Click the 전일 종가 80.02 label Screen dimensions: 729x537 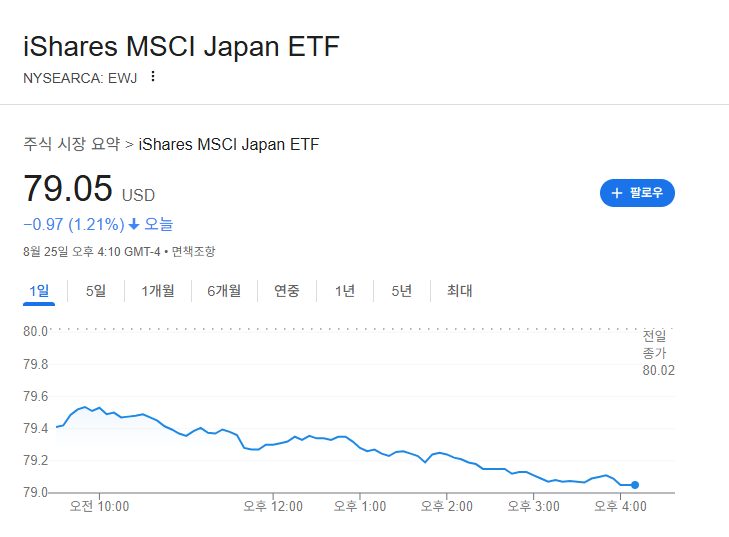coord(658,352)
